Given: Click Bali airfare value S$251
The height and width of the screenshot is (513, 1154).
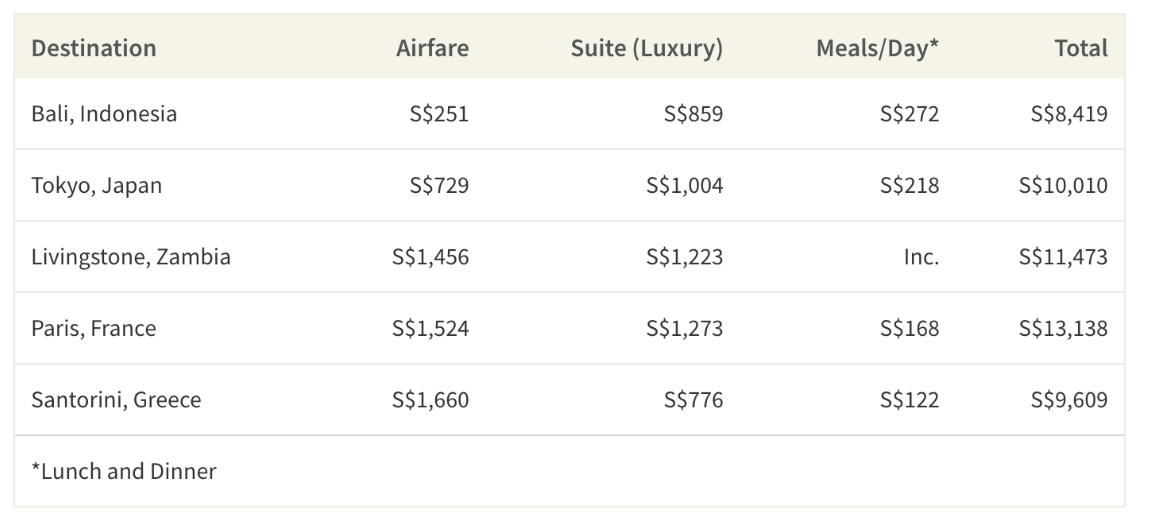Looking at the screenshot, I should coord(439,114).
